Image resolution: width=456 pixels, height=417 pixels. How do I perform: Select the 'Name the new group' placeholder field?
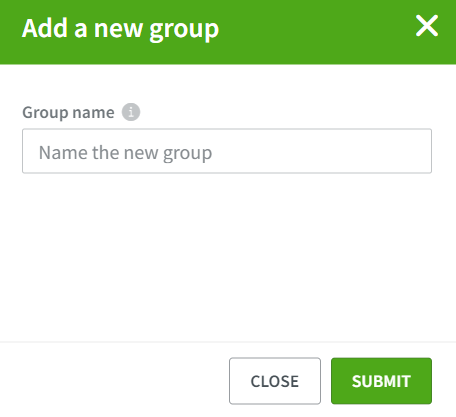click(x=227, y=151)
